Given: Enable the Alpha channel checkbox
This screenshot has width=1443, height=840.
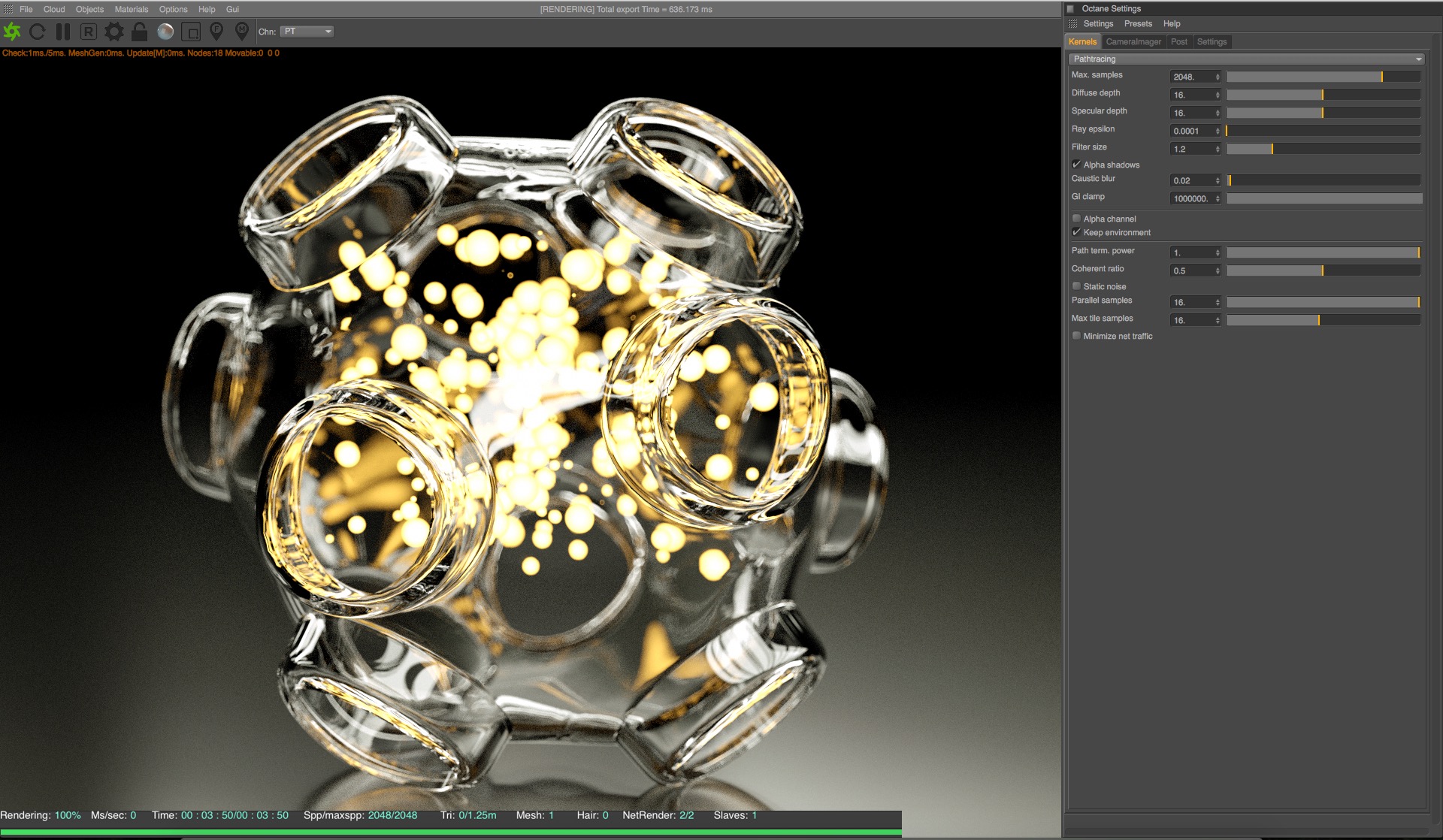Looking at the screenshot, I should click(x=1076, y=219).
